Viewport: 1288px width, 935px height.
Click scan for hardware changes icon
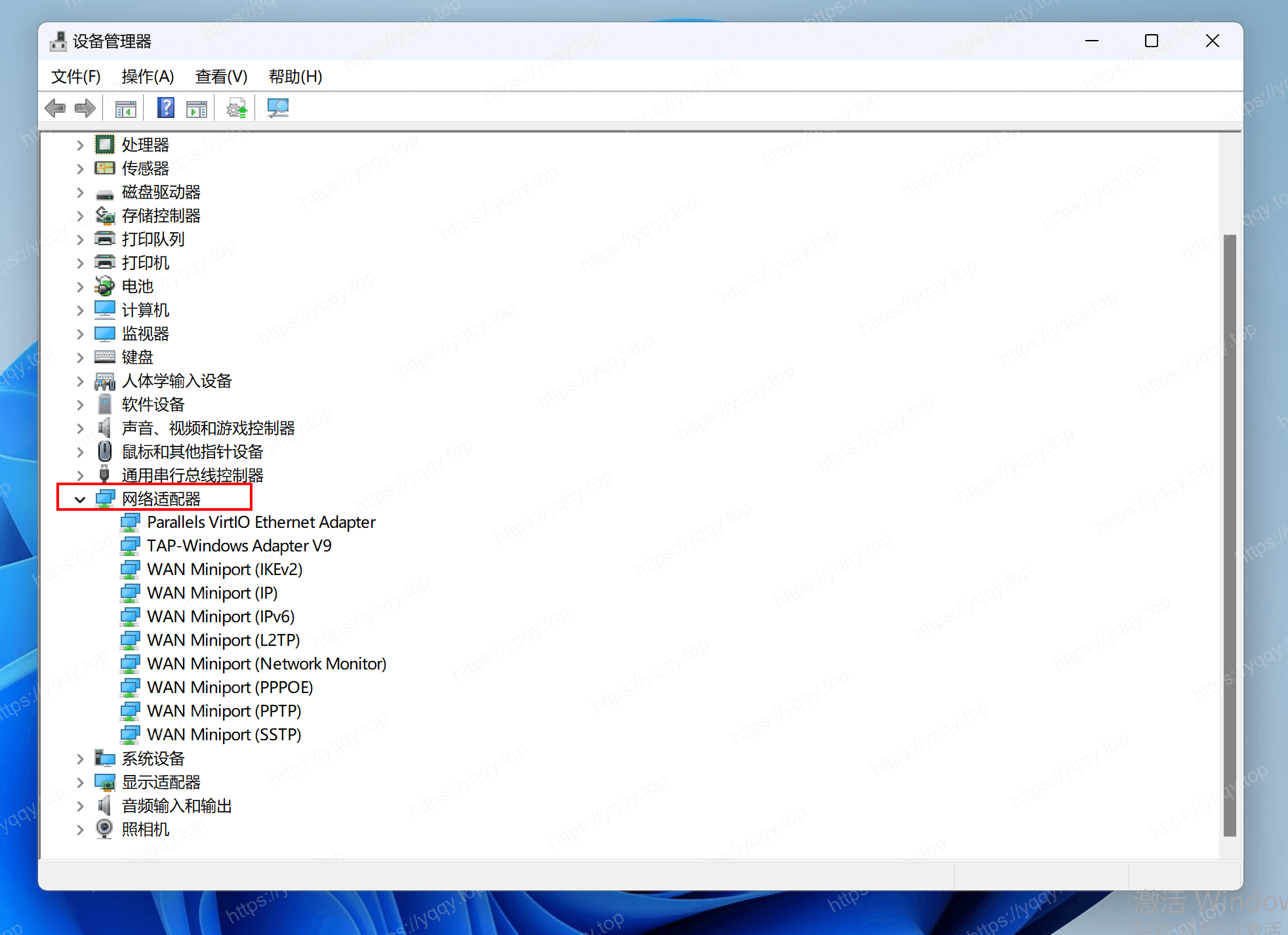(277, 108)
